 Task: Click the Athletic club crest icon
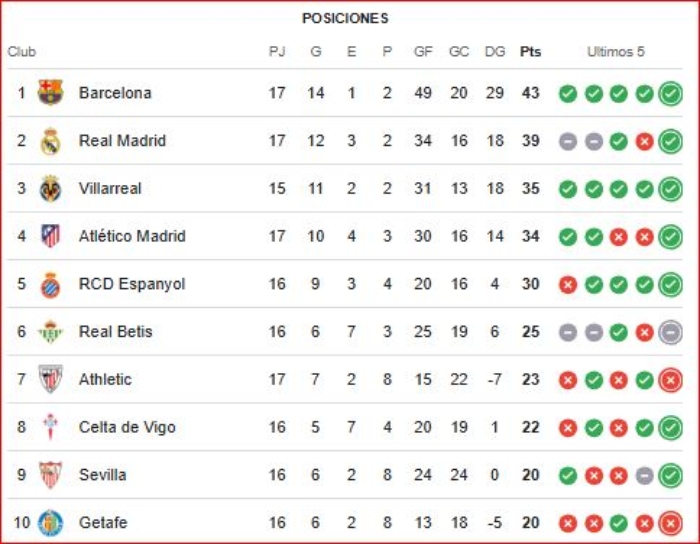coord(50,379)
